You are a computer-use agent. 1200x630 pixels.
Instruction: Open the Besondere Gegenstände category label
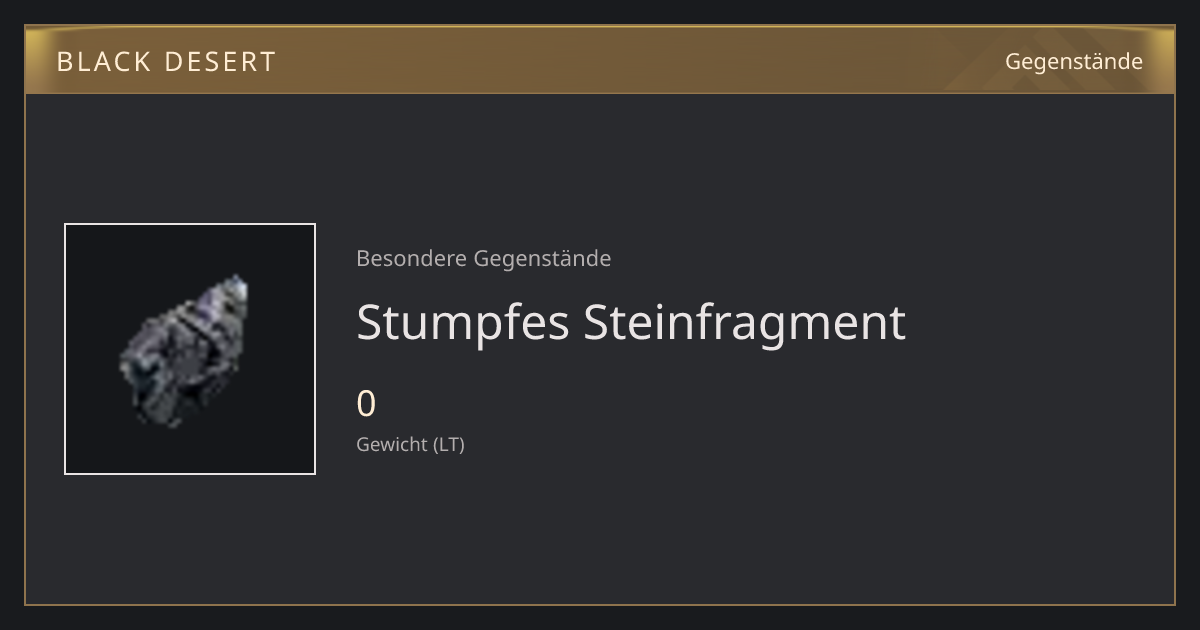coord(484,259)
